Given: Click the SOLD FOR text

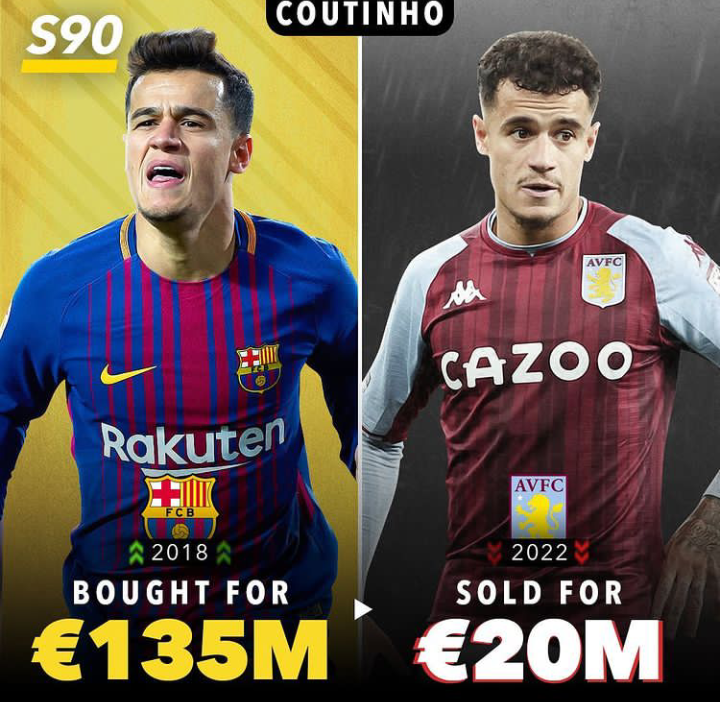Looking at the screenshot, I should click(x=539, y=593).
